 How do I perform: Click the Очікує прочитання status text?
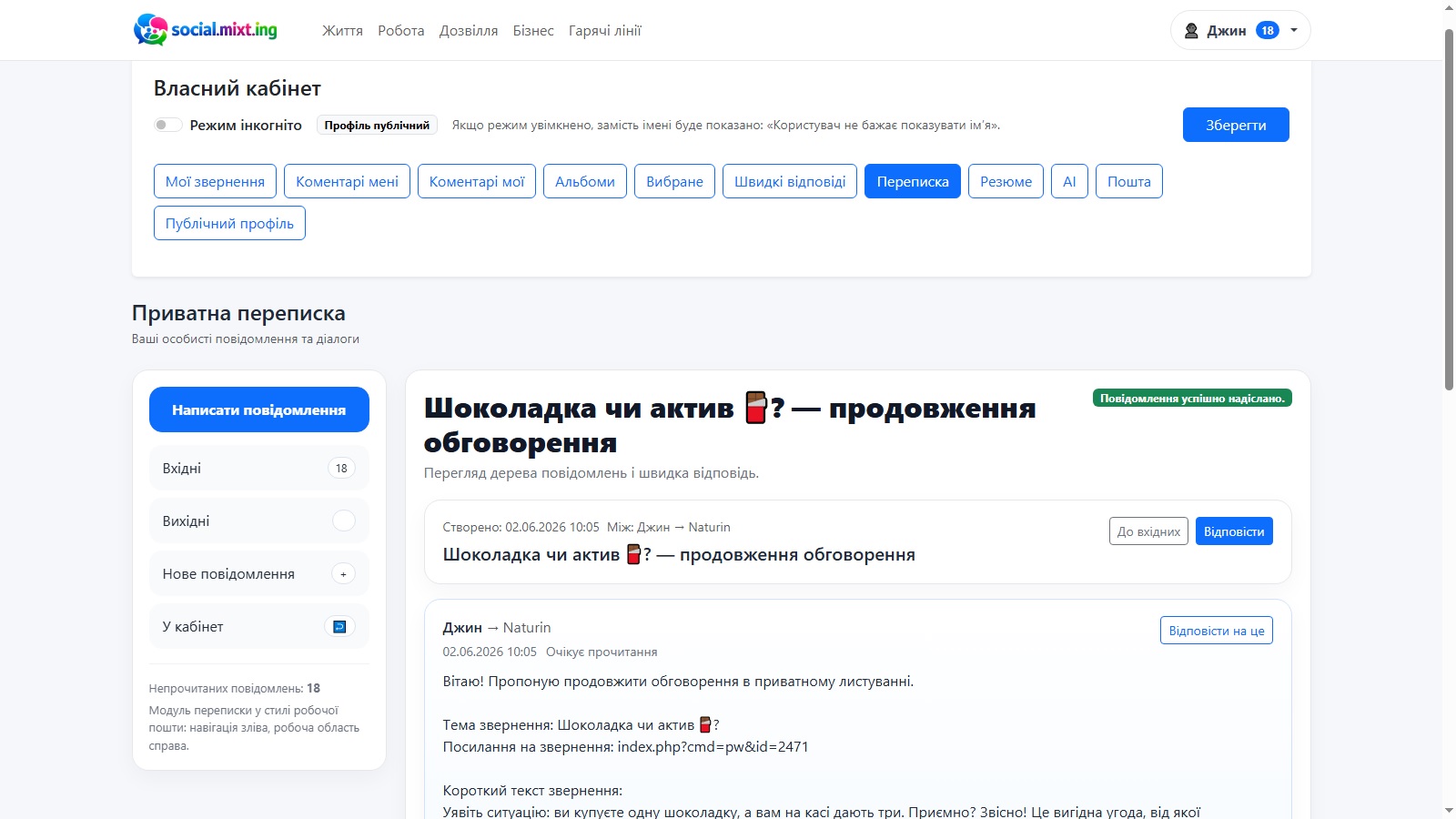(602, 652)
